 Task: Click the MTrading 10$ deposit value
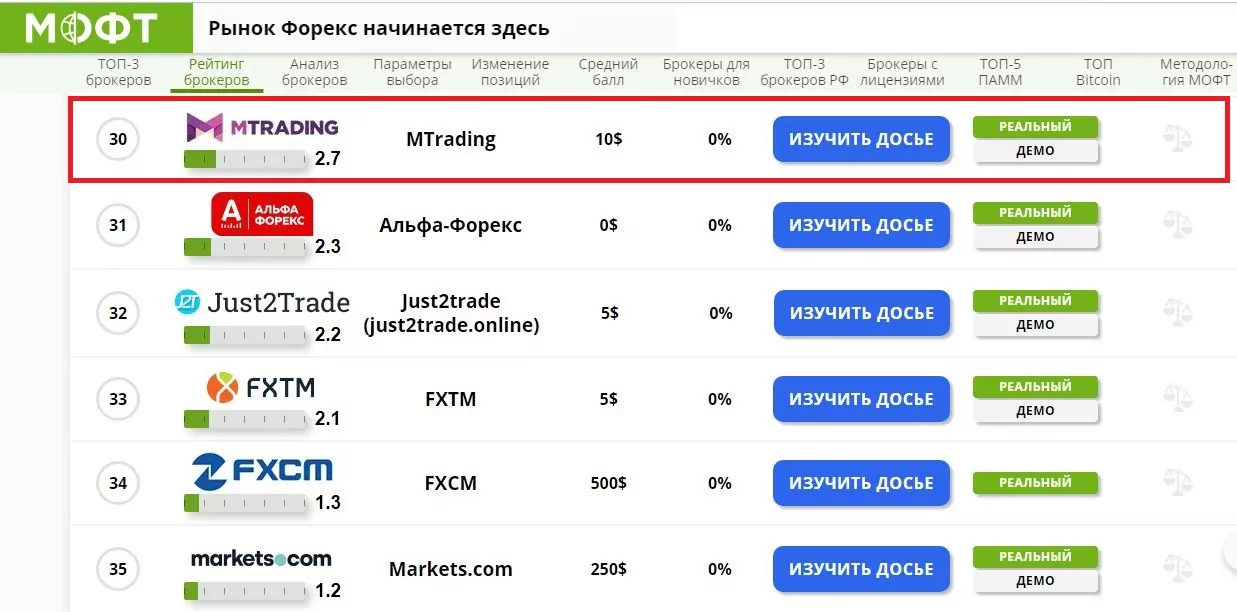(x=609, y=139)
